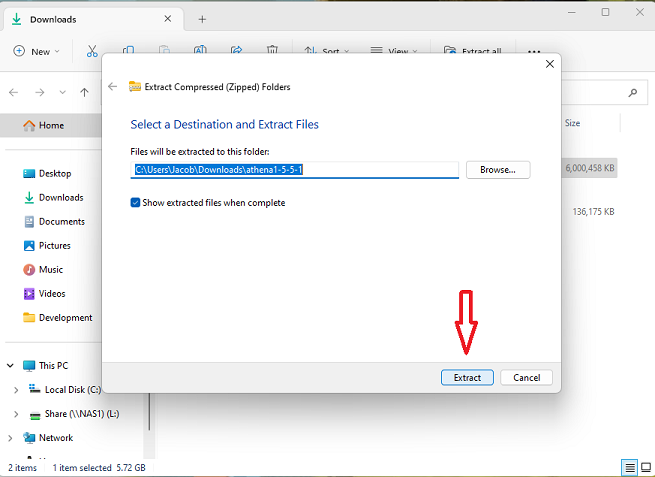
Task: Click the Rename icon in toolbar
Action: coord(201,51)
